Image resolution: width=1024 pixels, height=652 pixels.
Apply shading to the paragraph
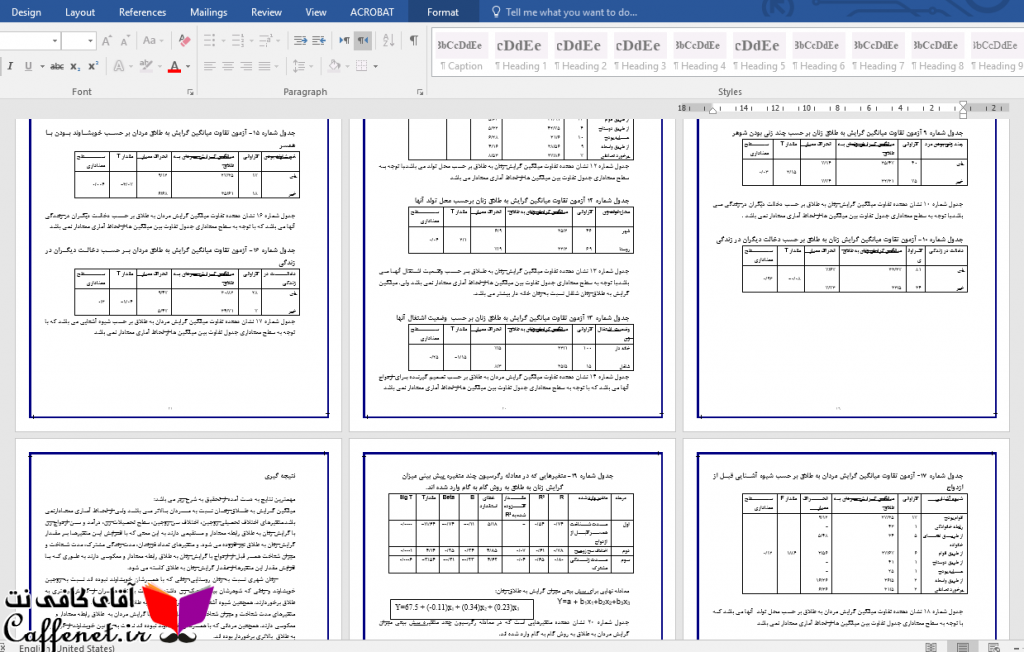coord(334,66)
